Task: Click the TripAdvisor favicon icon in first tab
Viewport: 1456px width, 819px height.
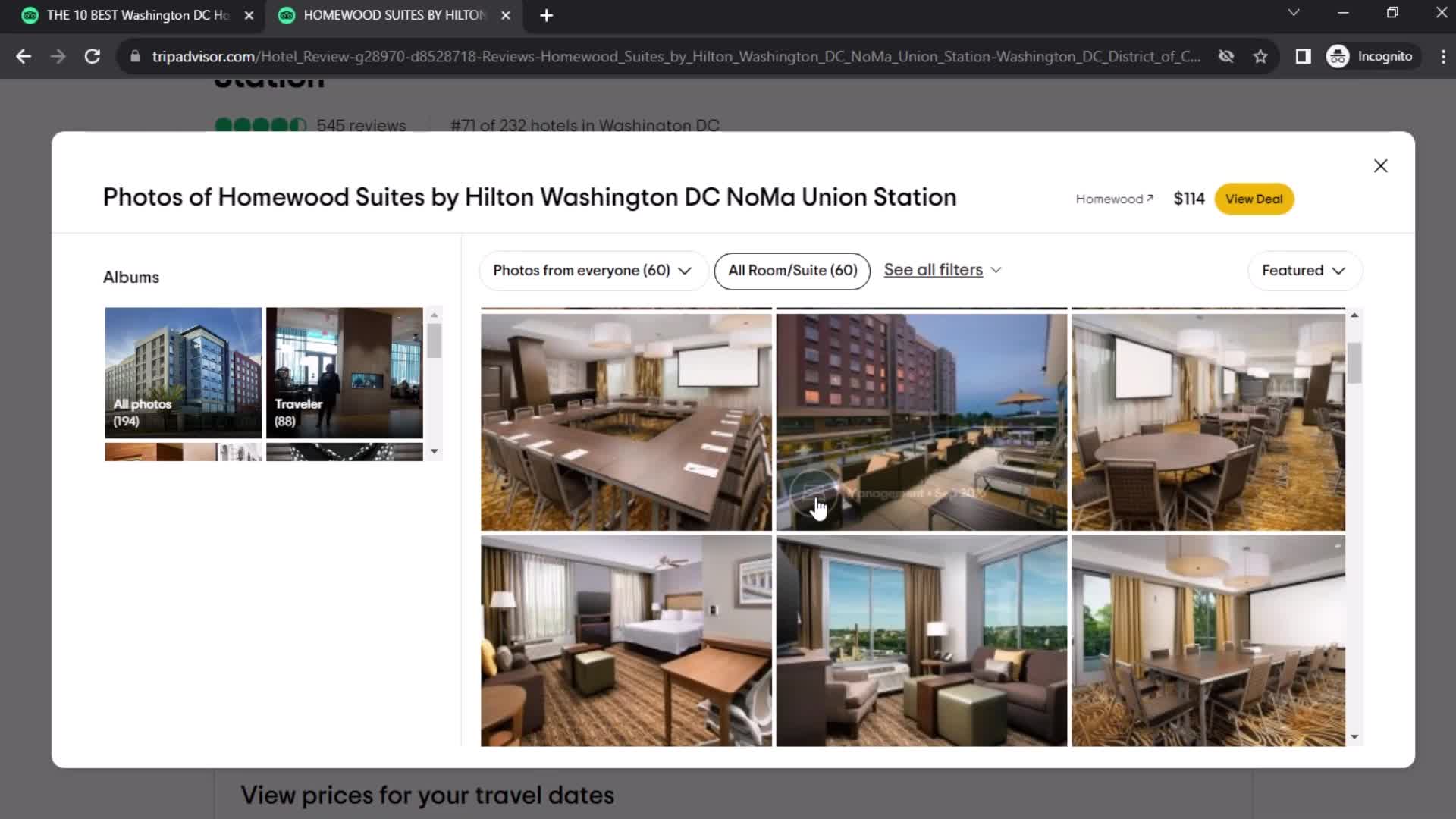Action: pos(30,15)
